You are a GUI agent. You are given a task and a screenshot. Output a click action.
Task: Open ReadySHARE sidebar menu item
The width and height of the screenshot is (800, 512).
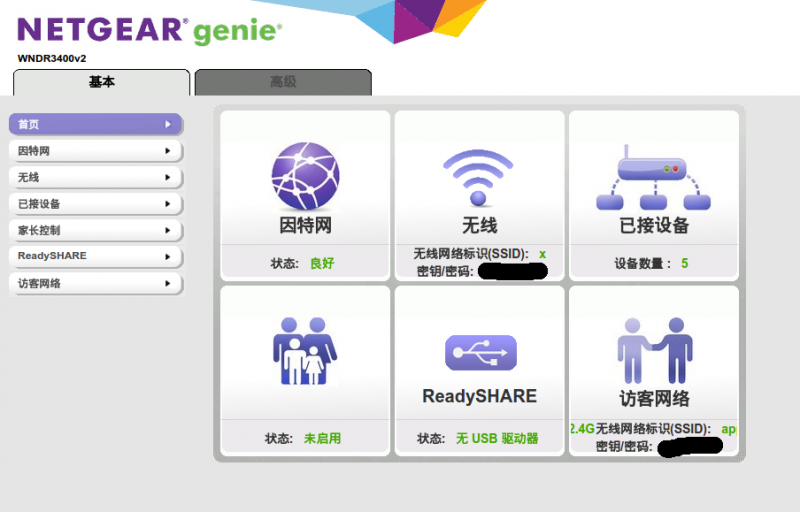pos(95,257)
